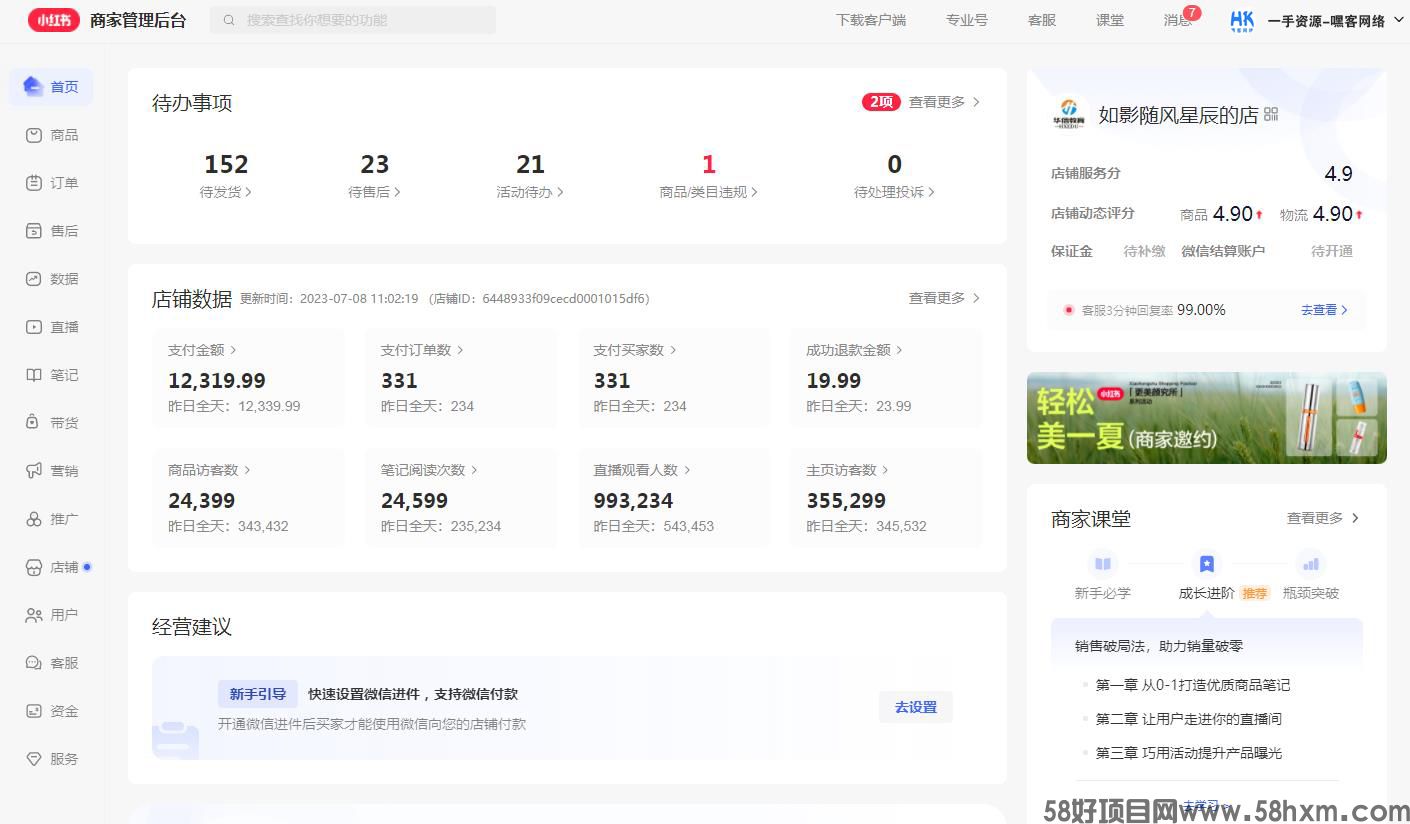Select the 瓶颈突破 chart step icon
The width and height of the screenshot is (1410, 824).
point(1311,563)
